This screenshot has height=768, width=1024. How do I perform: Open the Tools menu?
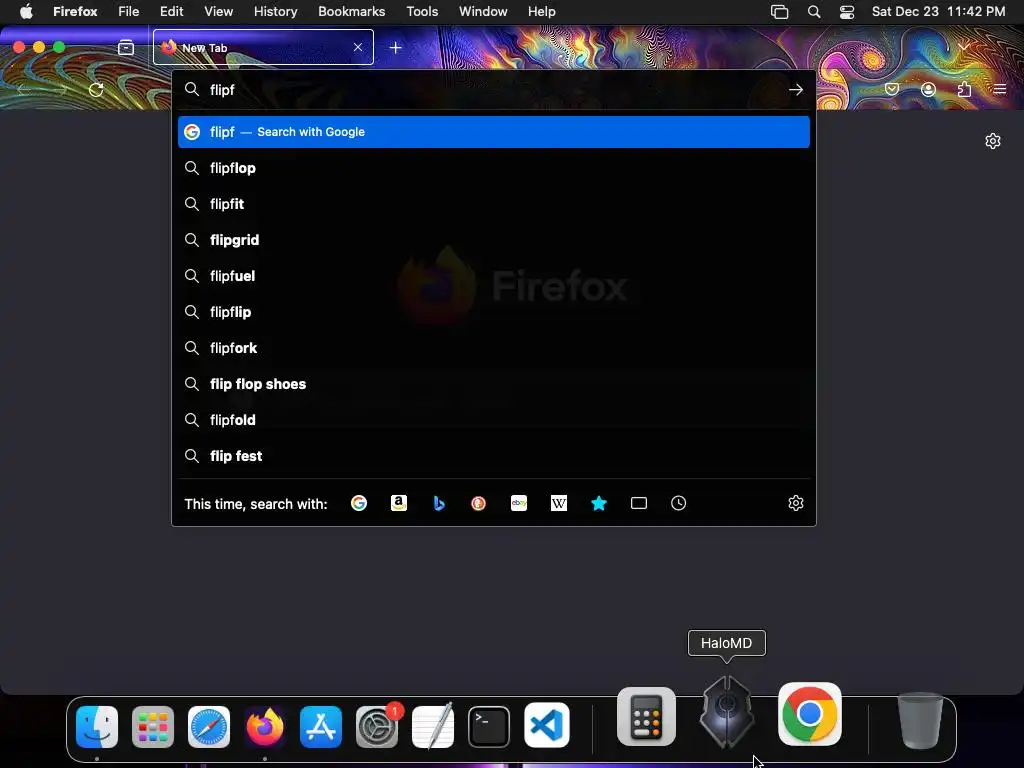point(422,12)
